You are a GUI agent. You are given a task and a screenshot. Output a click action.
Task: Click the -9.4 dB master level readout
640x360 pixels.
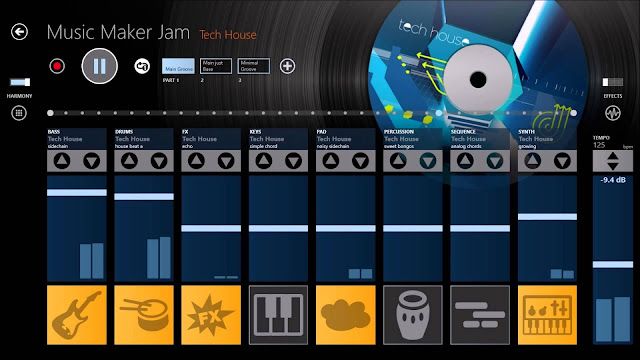pos(613,180)
